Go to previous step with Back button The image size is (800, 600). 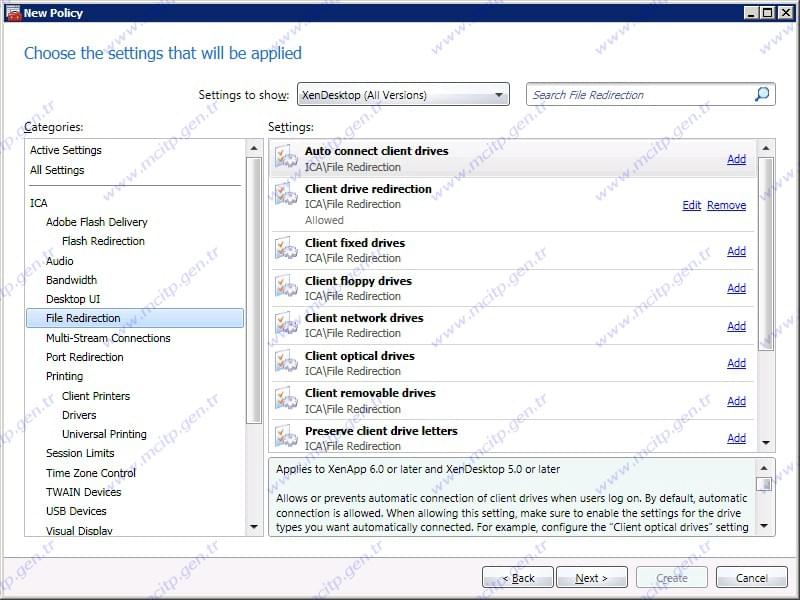pyautogui.click(x=518, y=578)
